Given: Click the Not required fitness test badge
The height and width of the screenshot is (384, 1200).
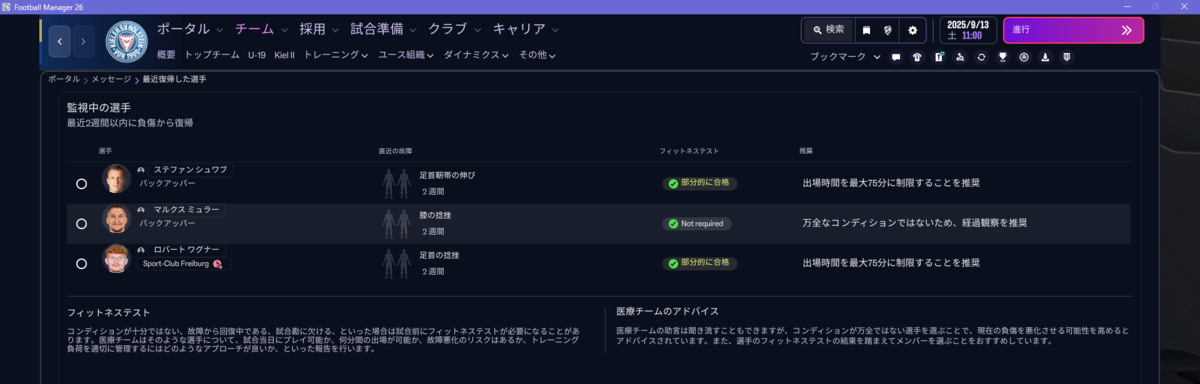Looking at the screenshot, I should (x=697, y=224).
